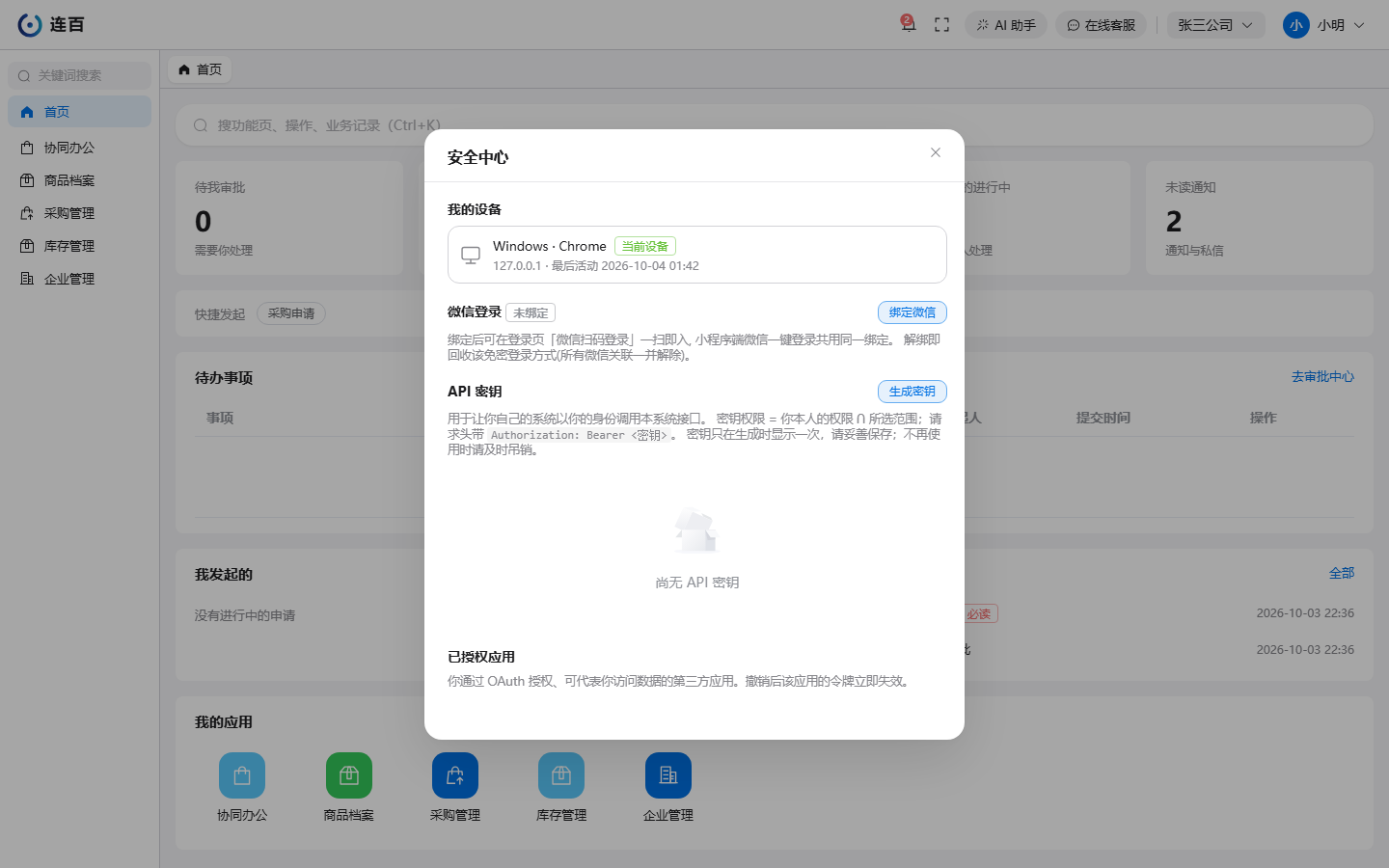The height and width of the screenshot is (868, 1389).
Task: Select 首页 in the sidebar
Action: (80, 112)
